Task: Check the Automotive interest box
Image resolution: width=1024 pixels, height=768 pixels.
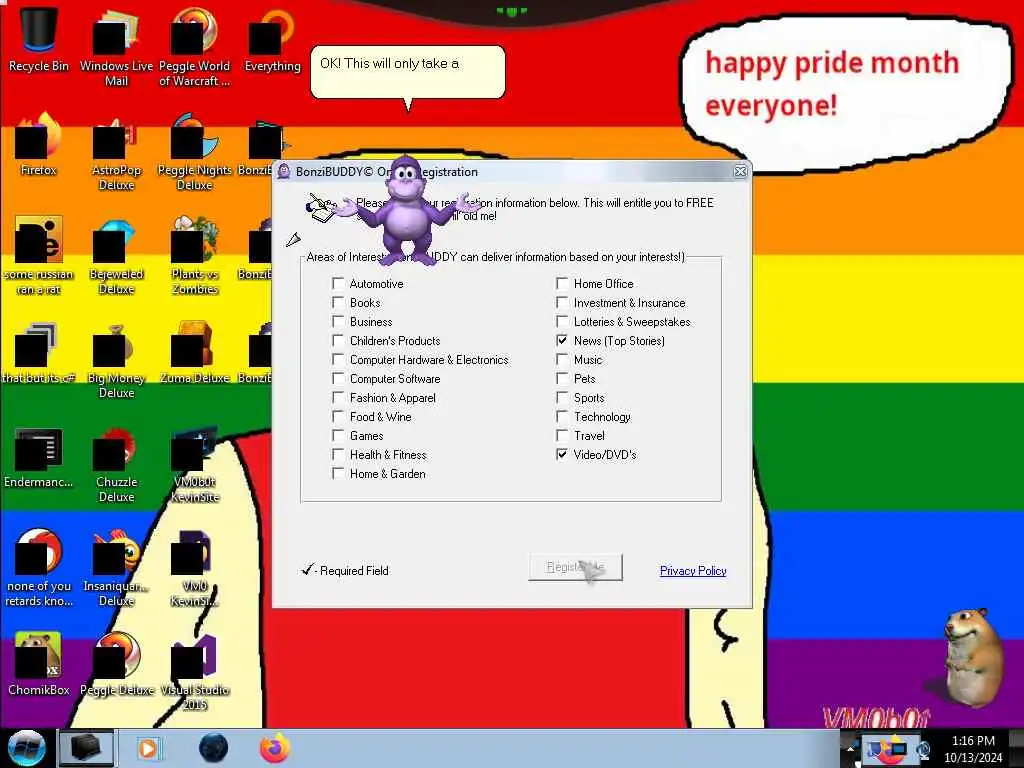Action: 338,283
